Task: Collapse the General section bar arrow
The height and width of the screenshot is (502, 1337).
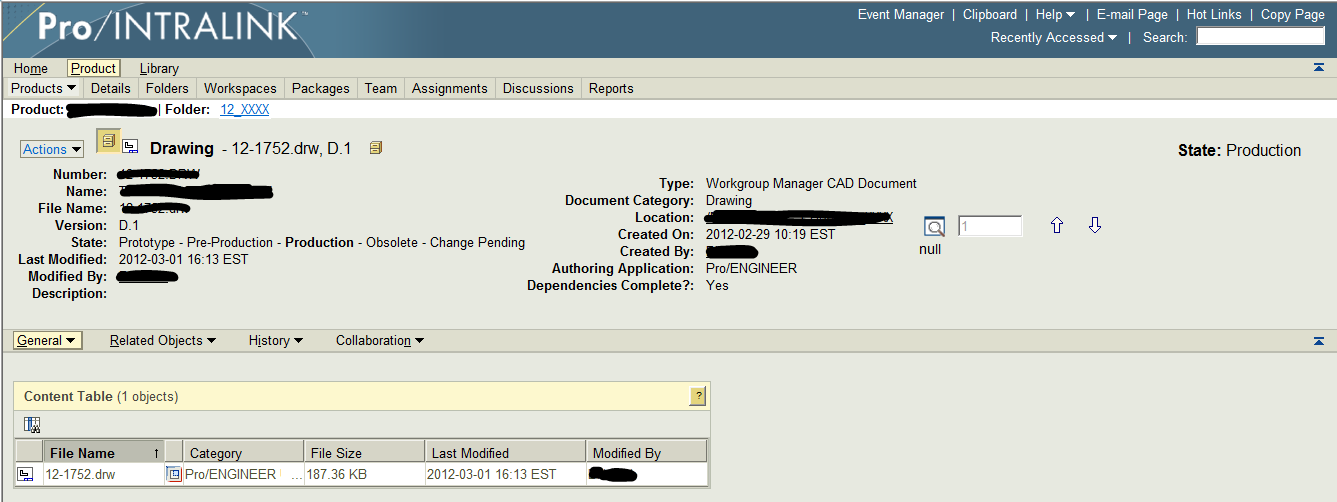Action: (x=1319, y=341)
